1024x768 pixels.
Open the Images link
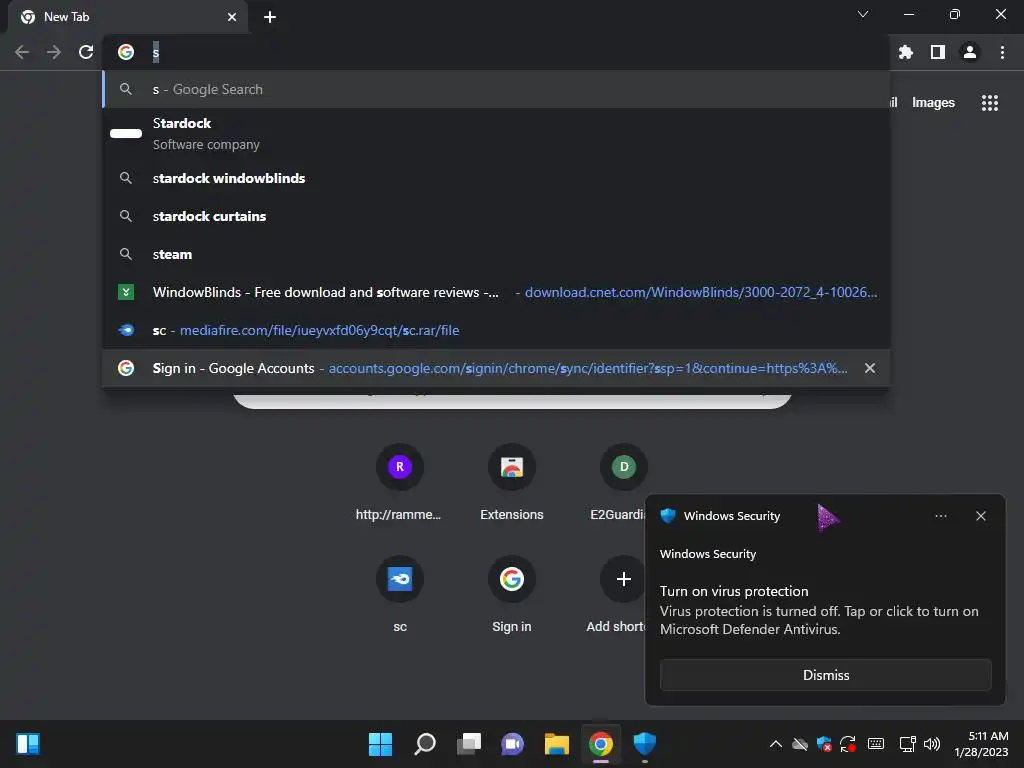pyautogui.click(x=933, y=103)
